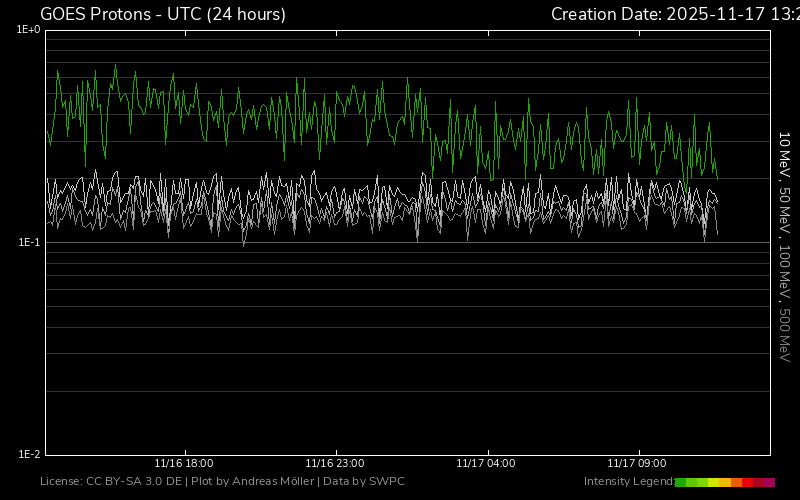Viewport: 800px width, 500px height.
Task: Click the Creation Date text
Action: (675, 14)
